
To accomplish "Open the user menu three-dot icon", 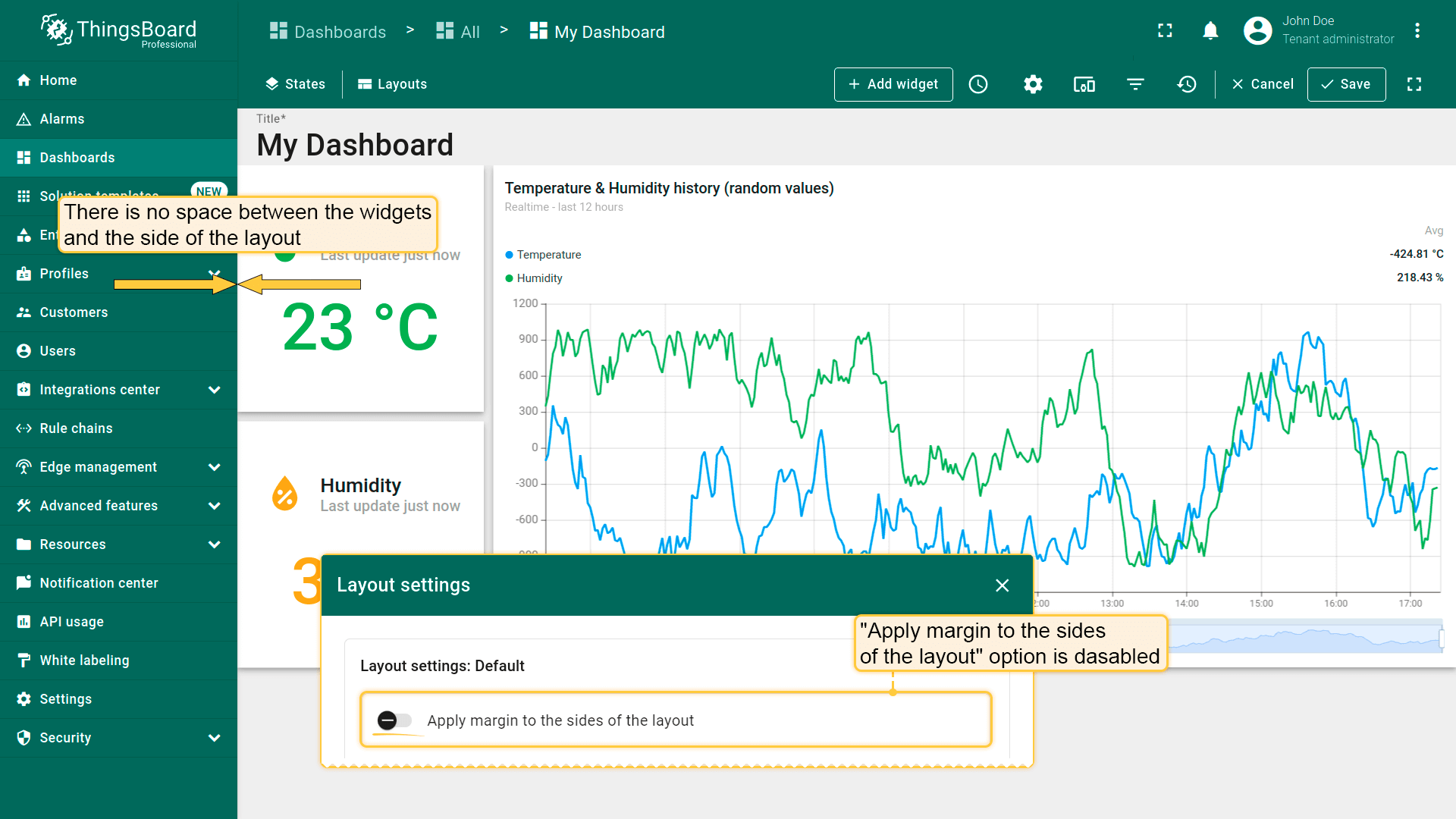I will tap(1417, 31).
